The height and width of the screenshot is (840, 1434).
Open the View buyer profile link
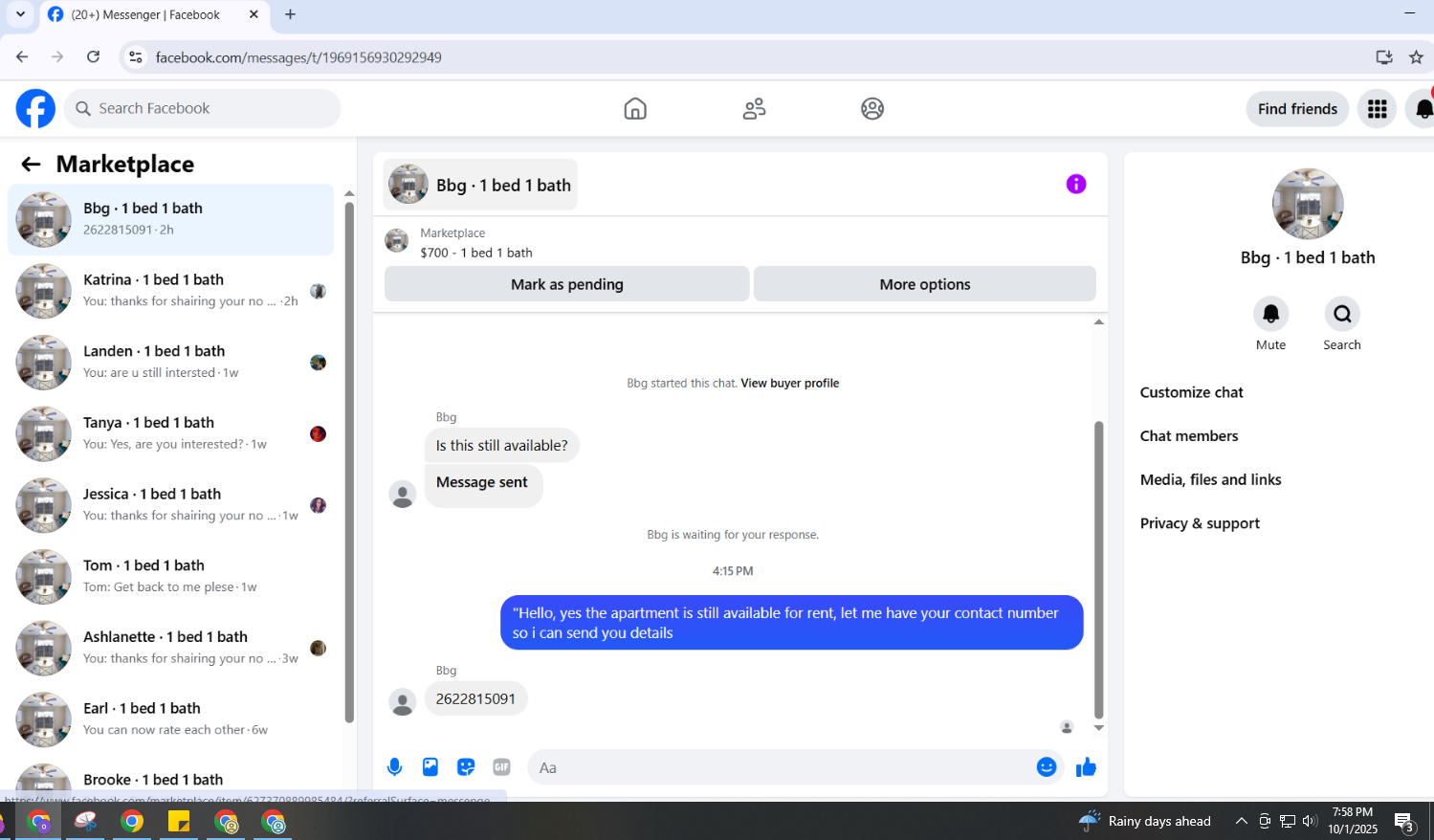(x=789, y=384)
